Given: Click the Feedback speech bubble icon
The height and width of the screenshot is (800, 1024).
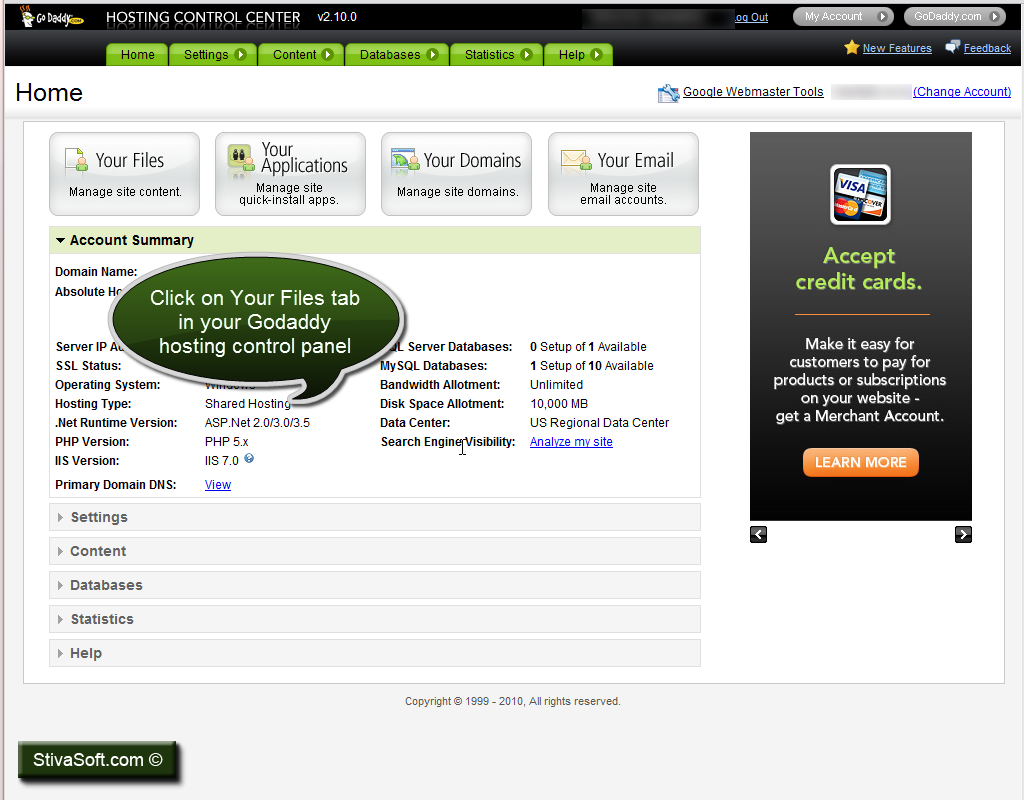Looking at the screenshot, I should (x=953, y=47).
